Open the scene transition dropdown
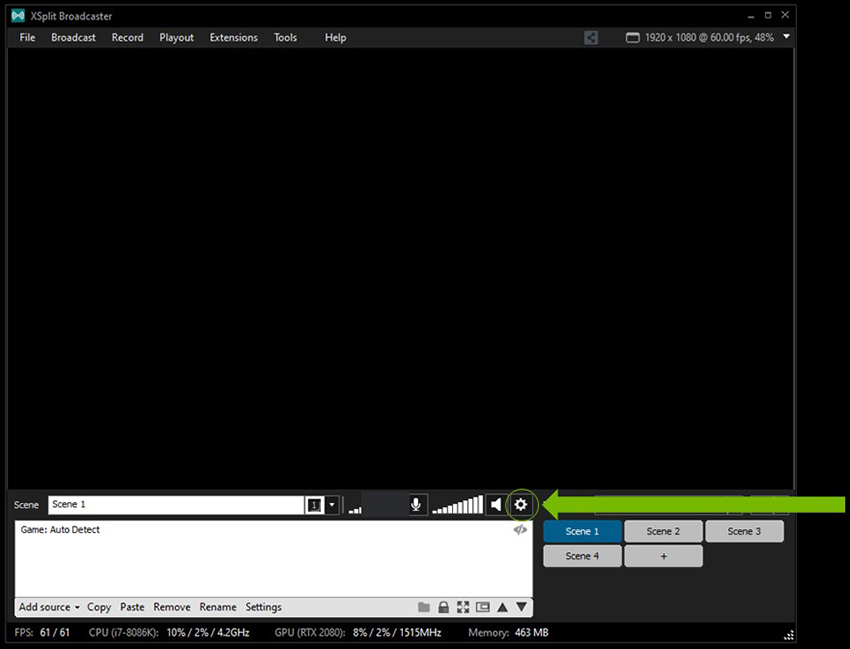 tap(332, 505)
